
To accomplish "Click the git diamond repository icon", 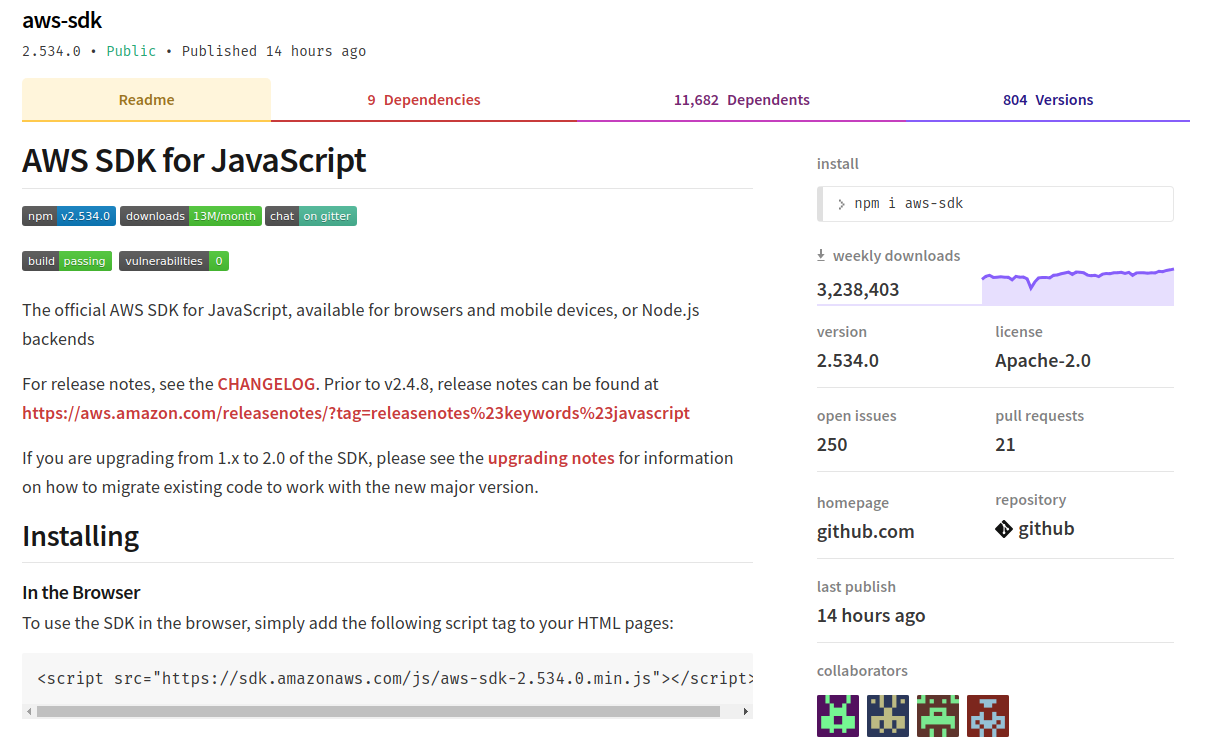I will pos(1004,529).
